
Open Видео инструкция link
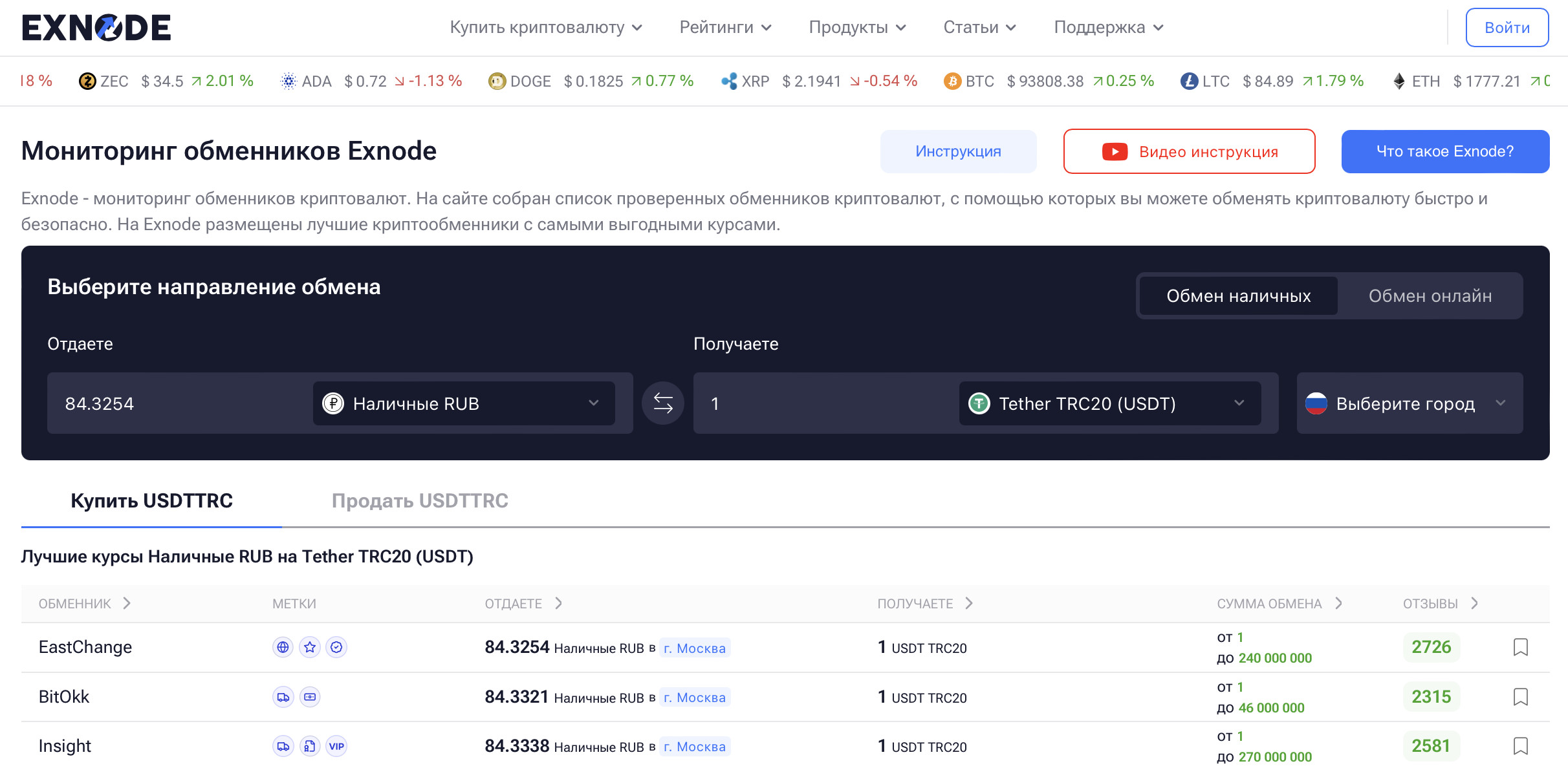pos(1189,151)
